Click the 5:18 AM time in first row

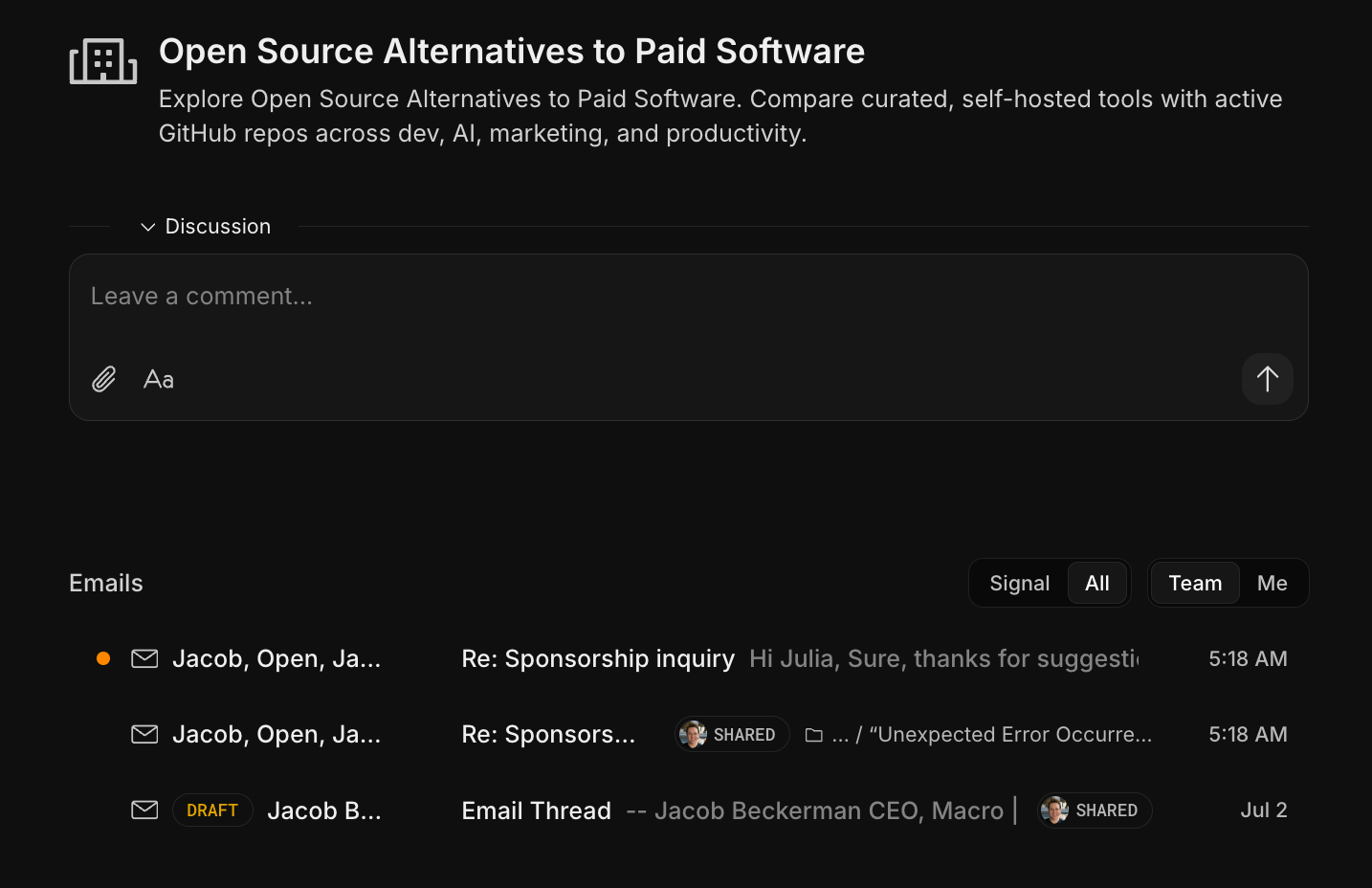[x=1248, y=658]
